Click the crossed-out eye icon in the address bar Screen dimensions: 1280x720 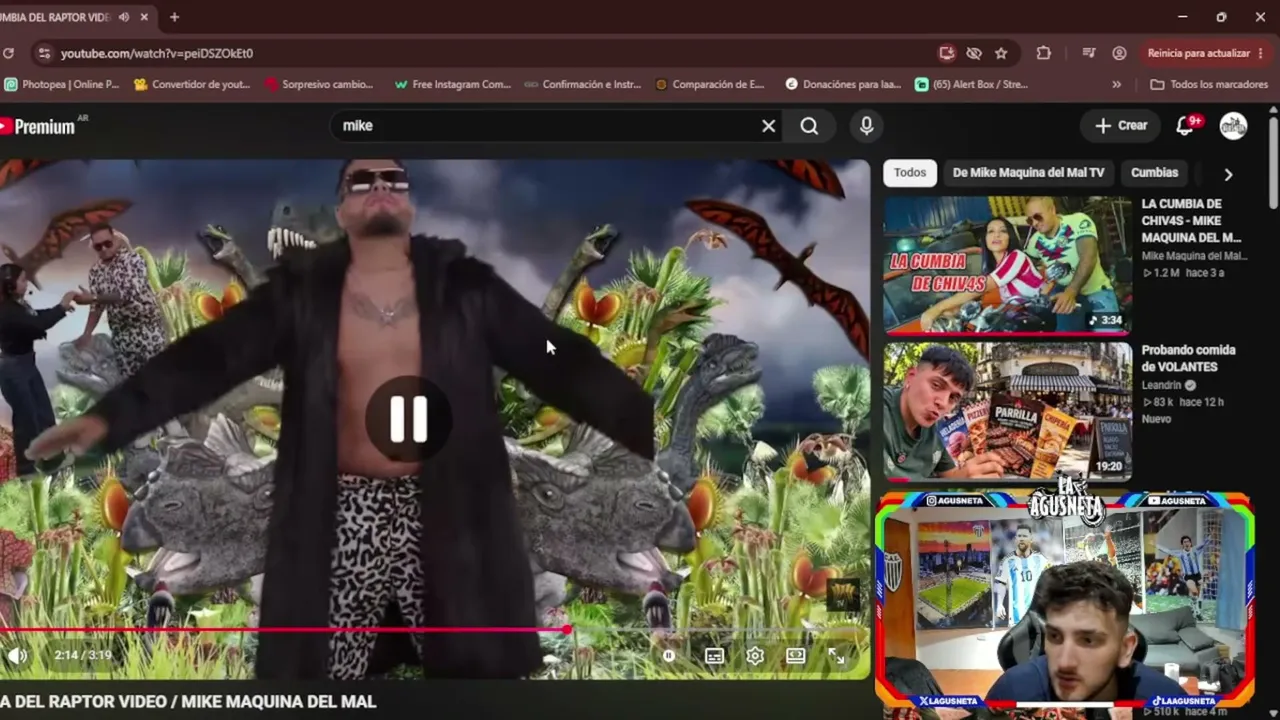(x=974, y=53)
